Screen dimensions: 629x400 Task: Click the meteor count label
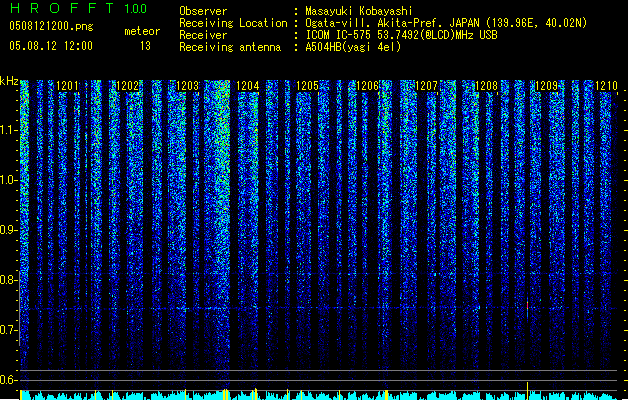click(x=142, y=31)
